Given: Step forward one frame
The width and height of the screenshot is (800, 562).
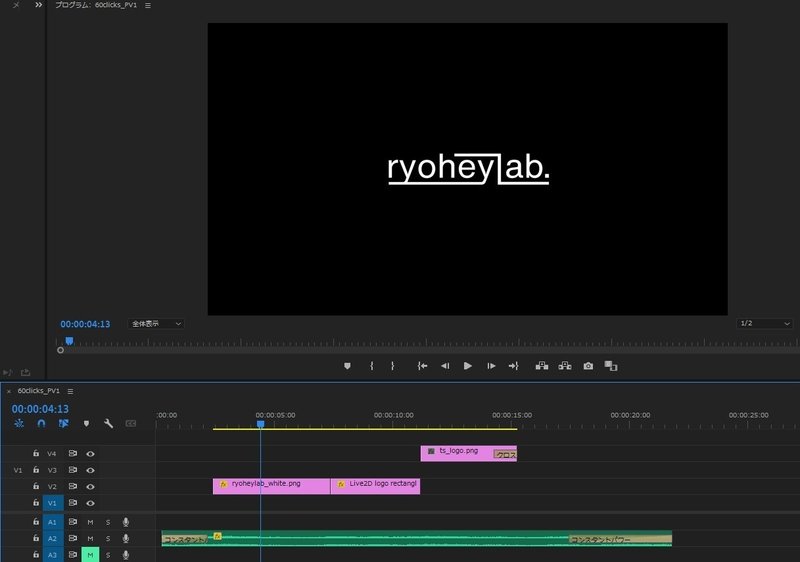Looking at the screenshot, I should pyautogui.click(x=491, y=366).
